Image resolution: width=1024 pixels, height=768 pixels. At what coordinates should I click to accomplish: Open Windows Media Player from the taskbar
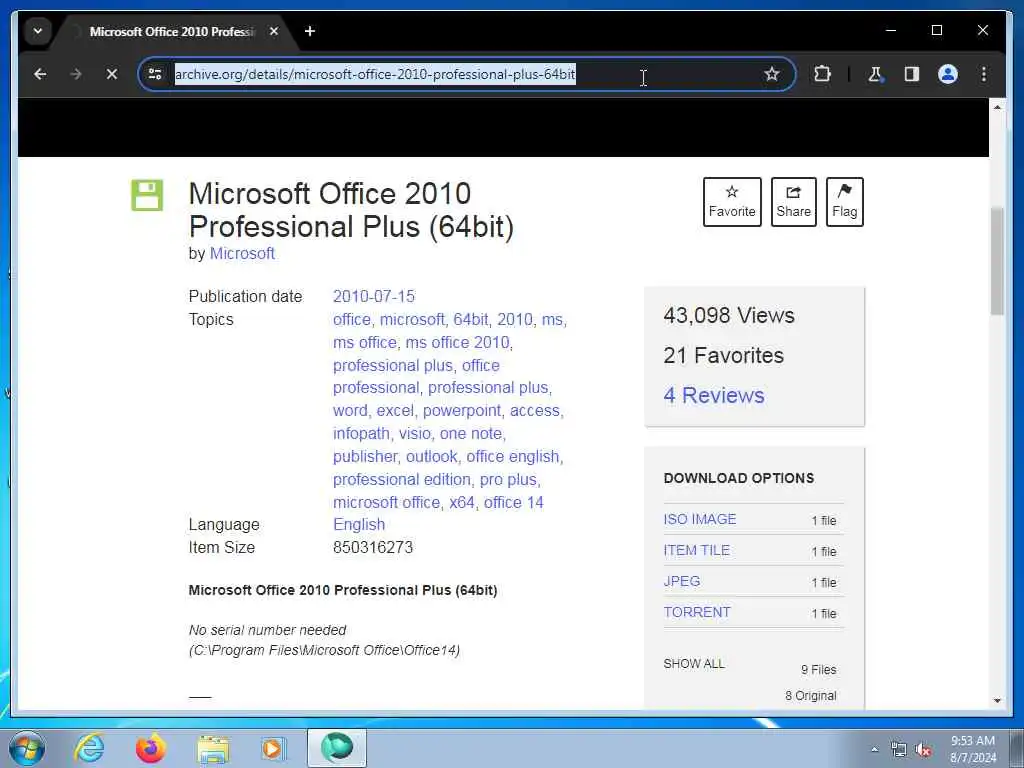[274, 748]
